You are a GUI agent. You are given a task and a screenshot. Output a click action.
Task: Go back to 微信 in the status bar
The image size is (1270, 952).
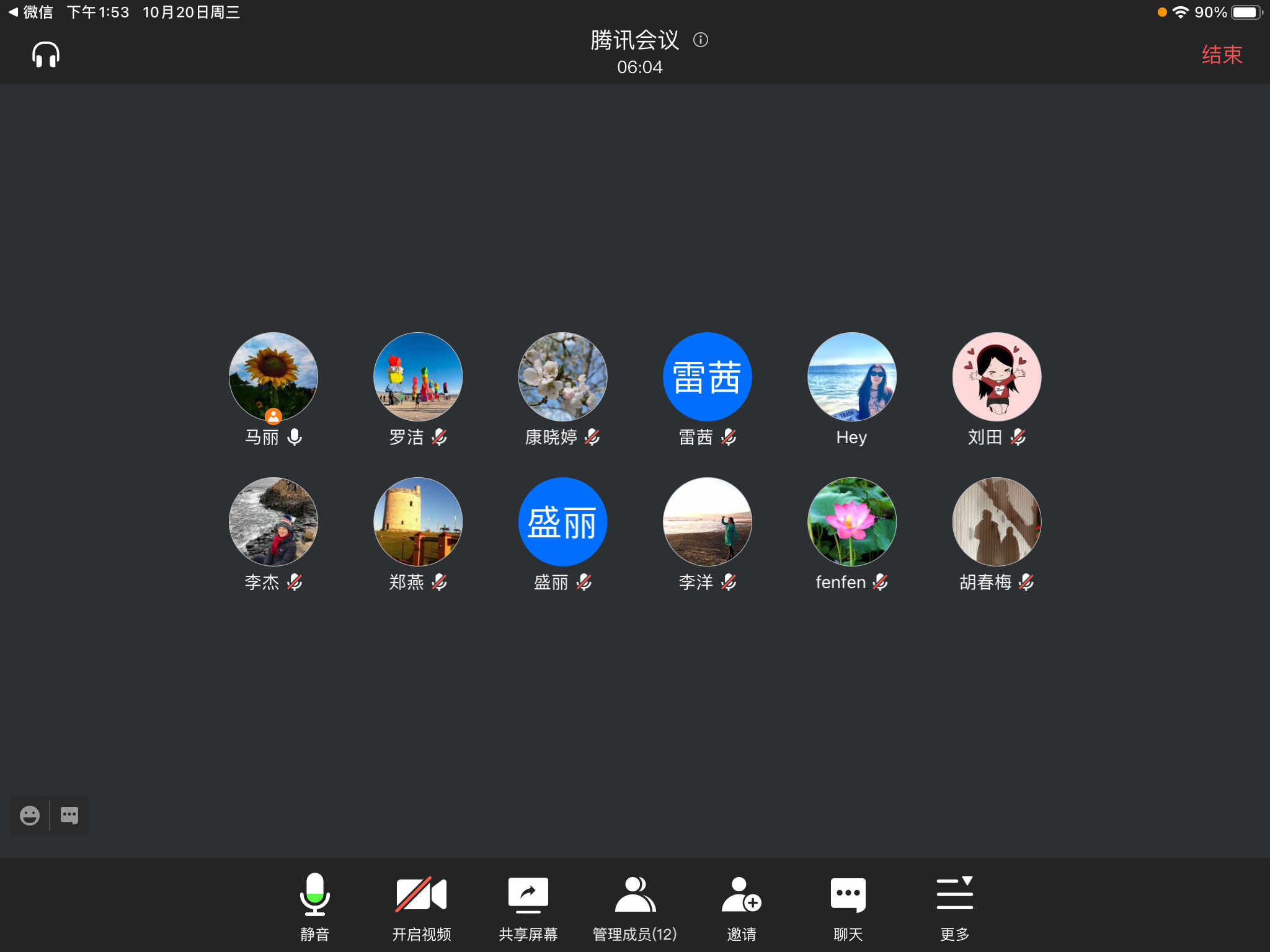(x=31, y=12)
